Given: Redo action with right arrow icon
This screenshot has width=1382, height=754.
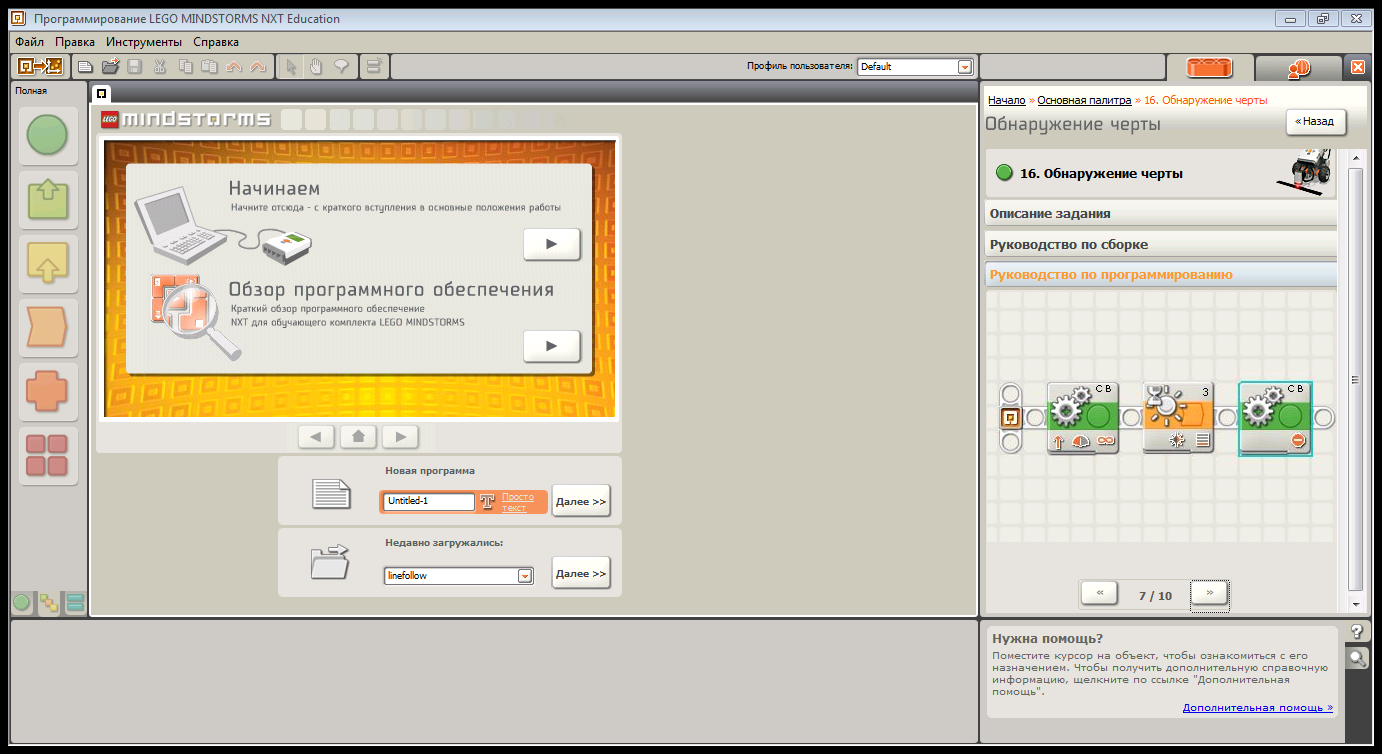Looking at the screenshot, I should coord(258,67).
